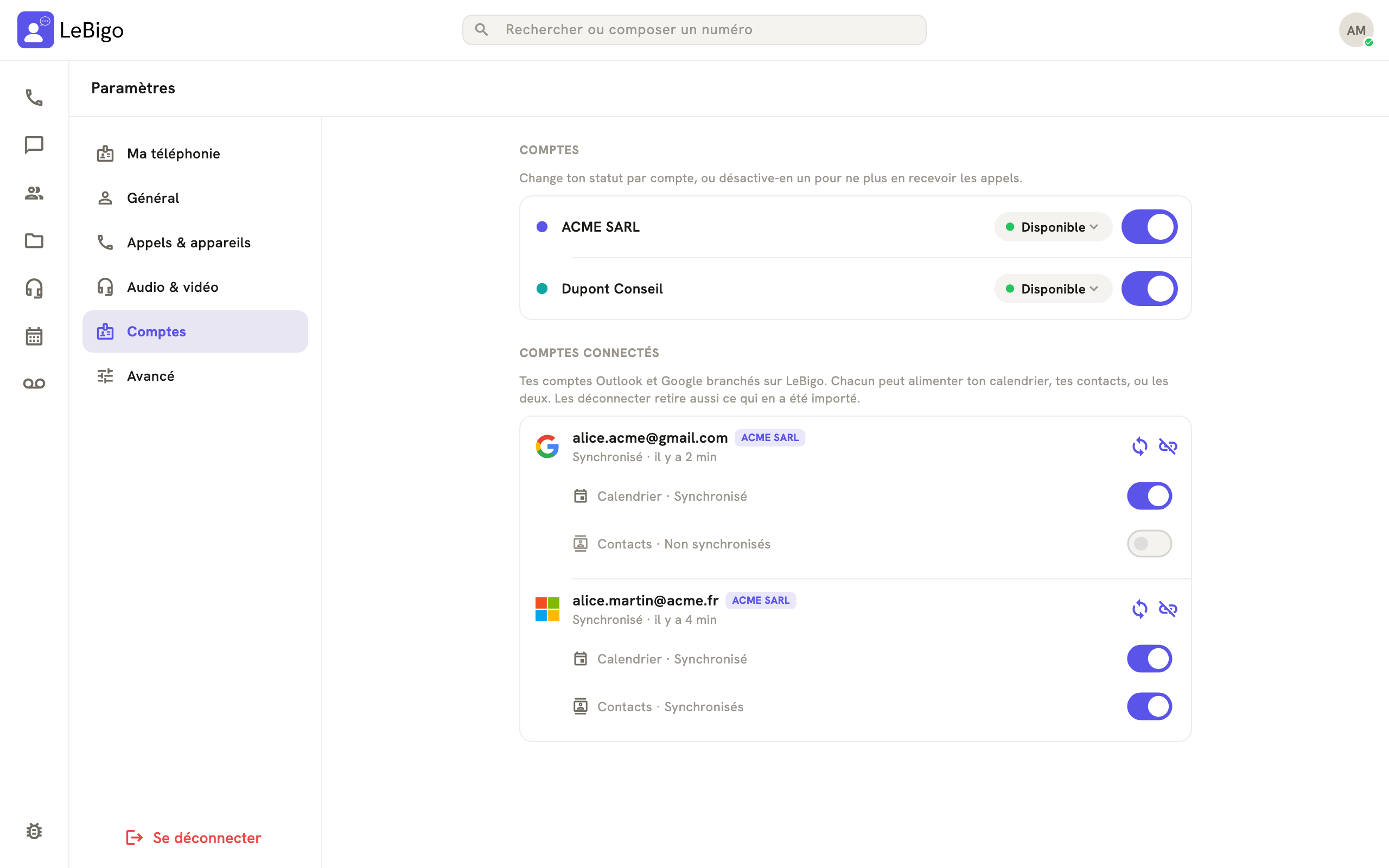Open Audio & vidéo settings section

pos(195,287)
